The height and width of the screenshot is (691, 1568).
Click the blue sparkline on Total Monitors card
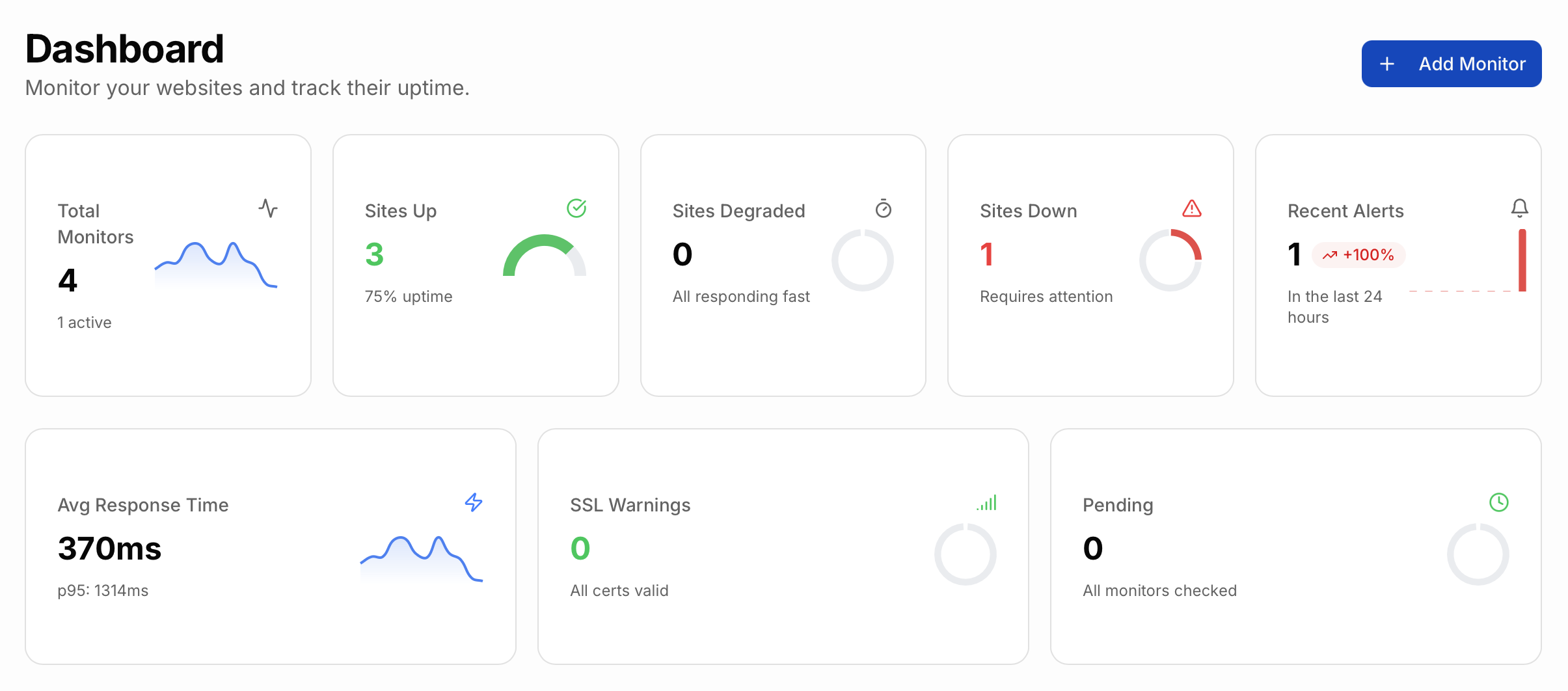point(217,264)
